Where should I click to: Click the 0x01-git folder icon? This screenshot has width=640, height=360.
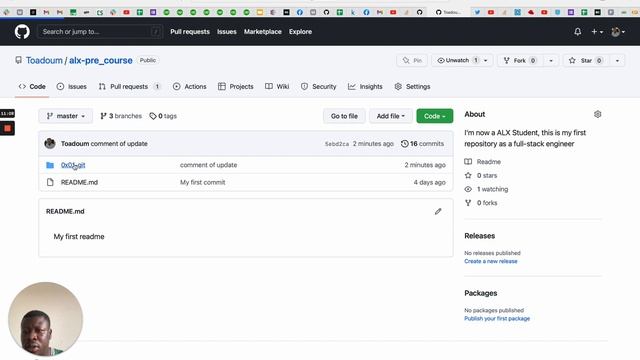(50, 165)
